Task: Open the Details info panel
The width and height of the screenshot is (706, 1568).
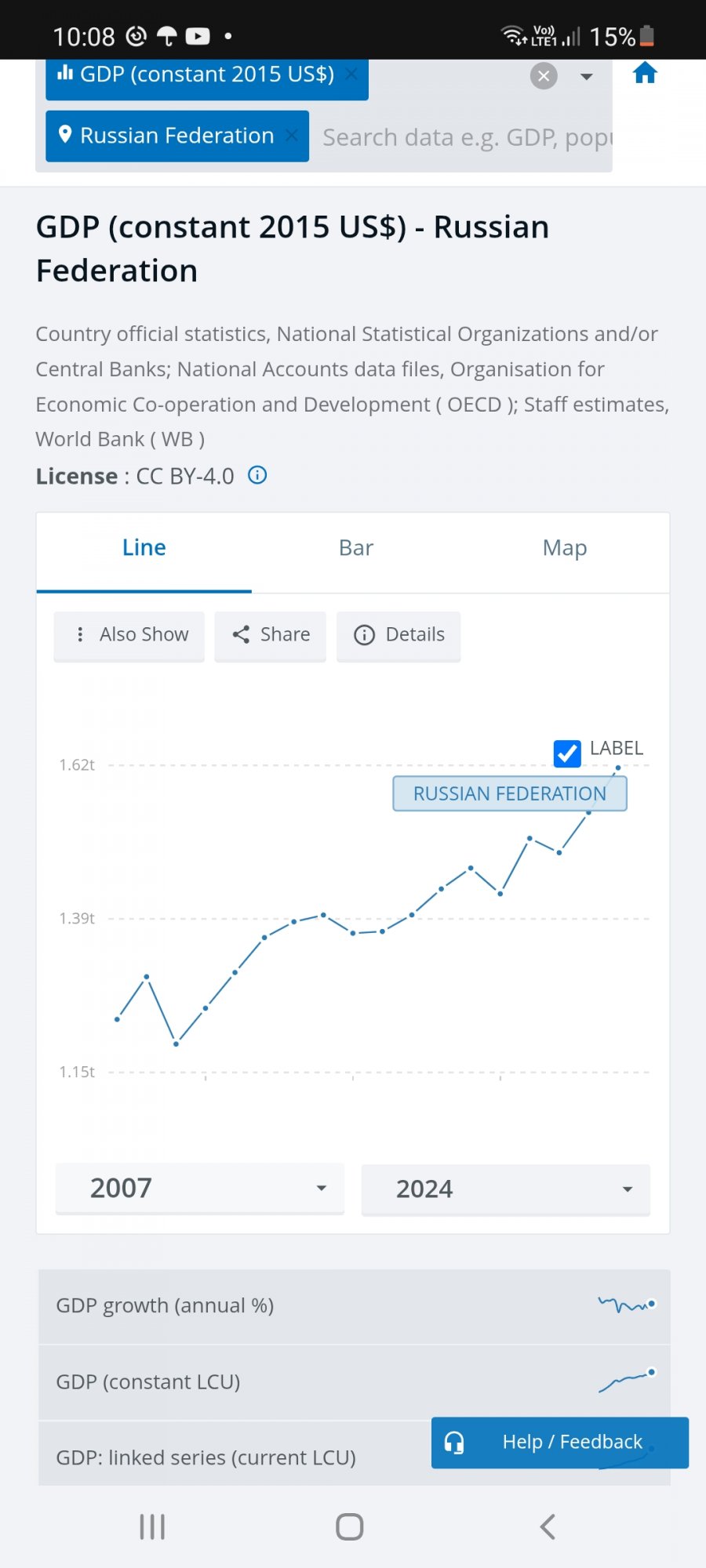Action: tap(398, 635)
